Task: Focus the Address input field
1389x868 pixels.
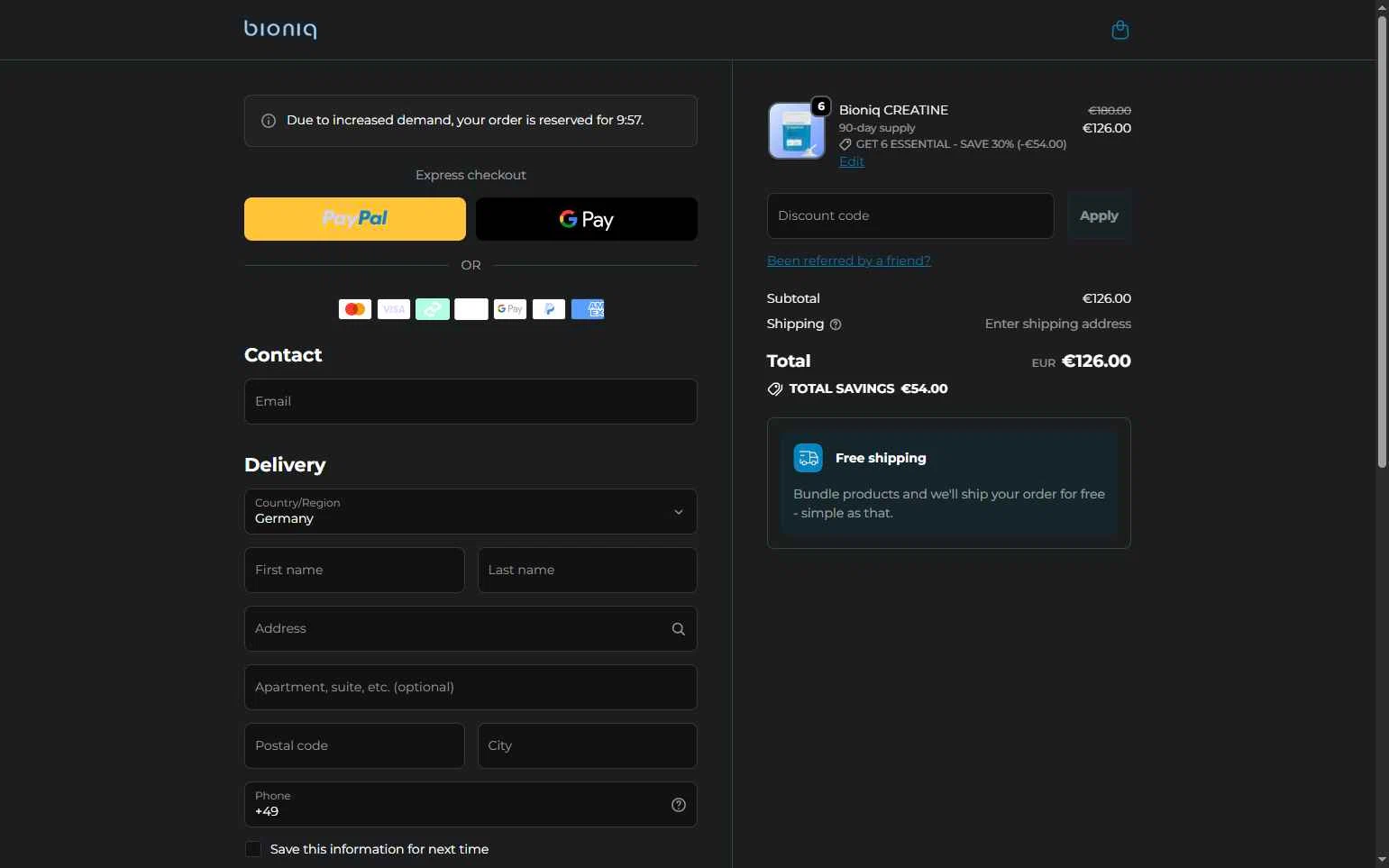Action: [x=471, y=628]
